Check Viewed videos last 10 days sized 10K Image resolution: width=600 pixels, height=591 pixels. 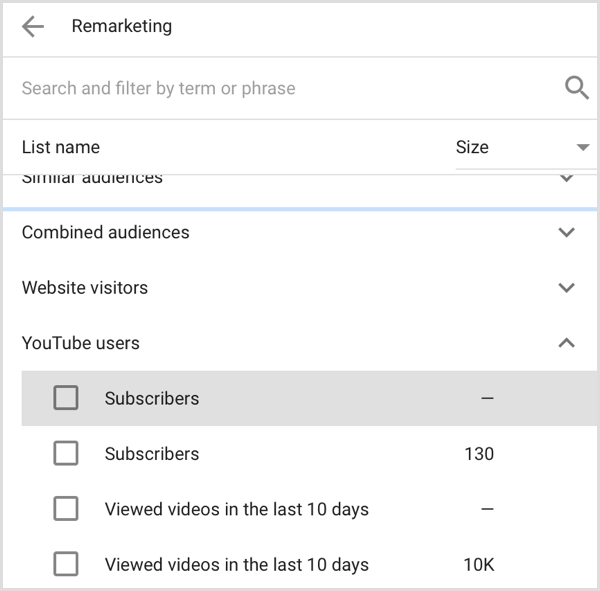coord(66,564)
